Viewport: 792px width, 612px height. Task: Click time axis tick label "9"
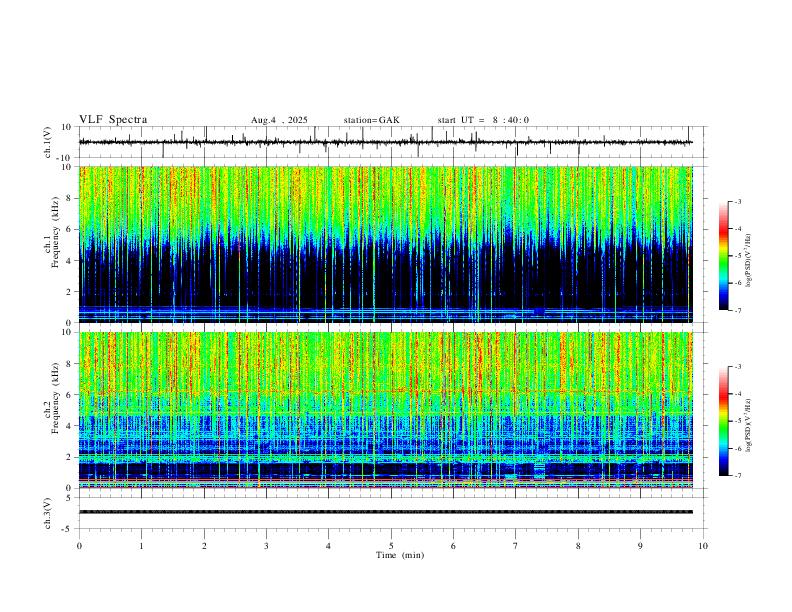(x=640, y=546)
